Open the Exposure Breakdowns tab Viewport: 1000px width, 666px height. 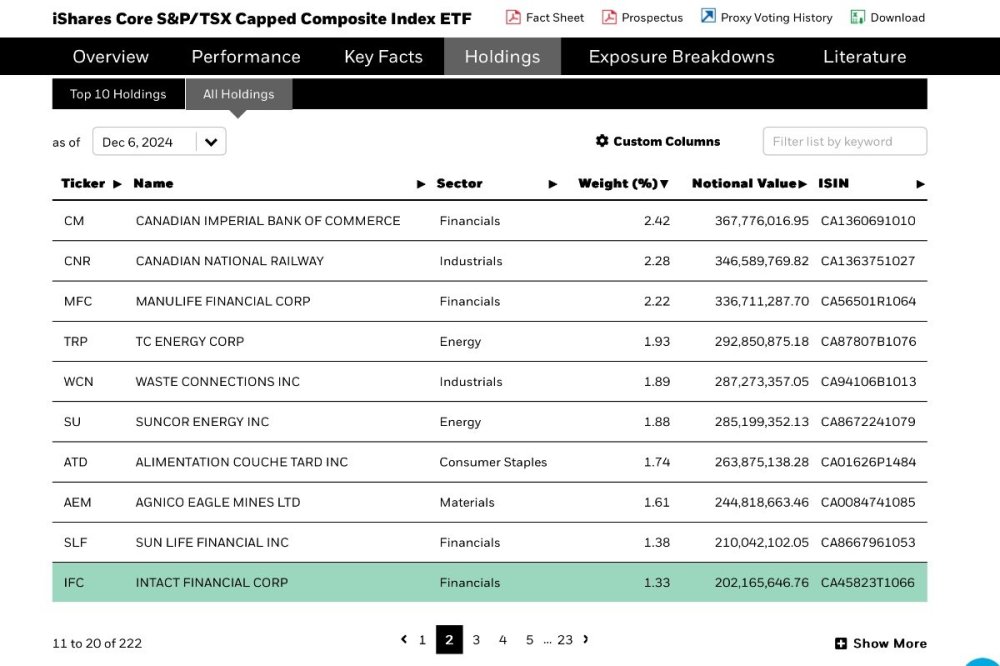coord(681,57)
